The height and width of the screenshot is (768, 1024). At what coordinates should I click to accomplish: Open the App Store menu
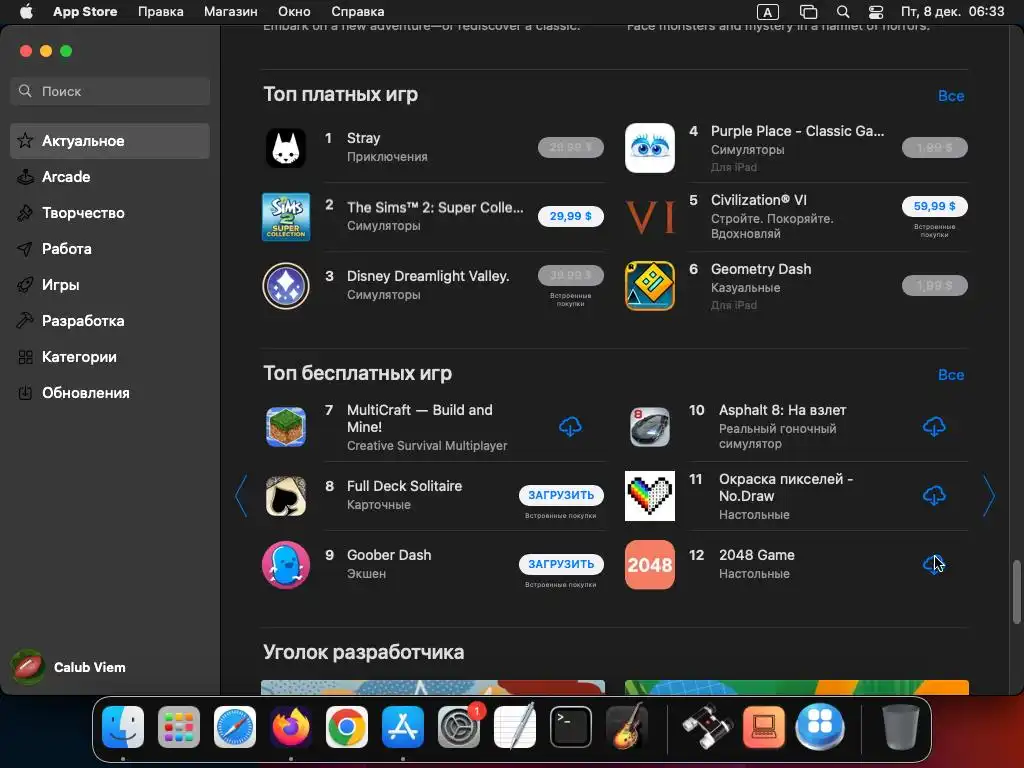click(85, 12)
